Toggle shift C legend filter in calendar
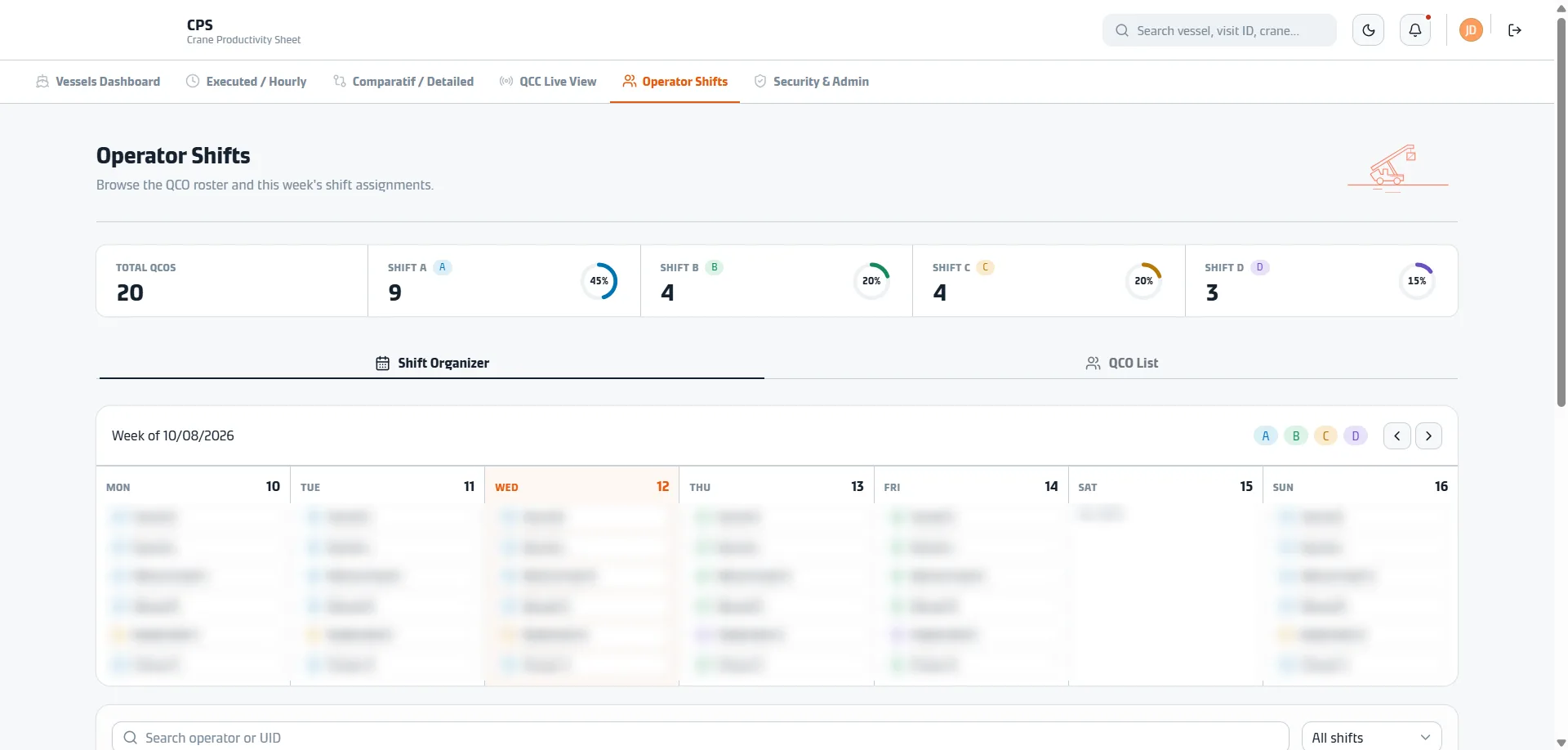Image resolution: width=1568 pixels, height=750 pixels. [1326, 435]
